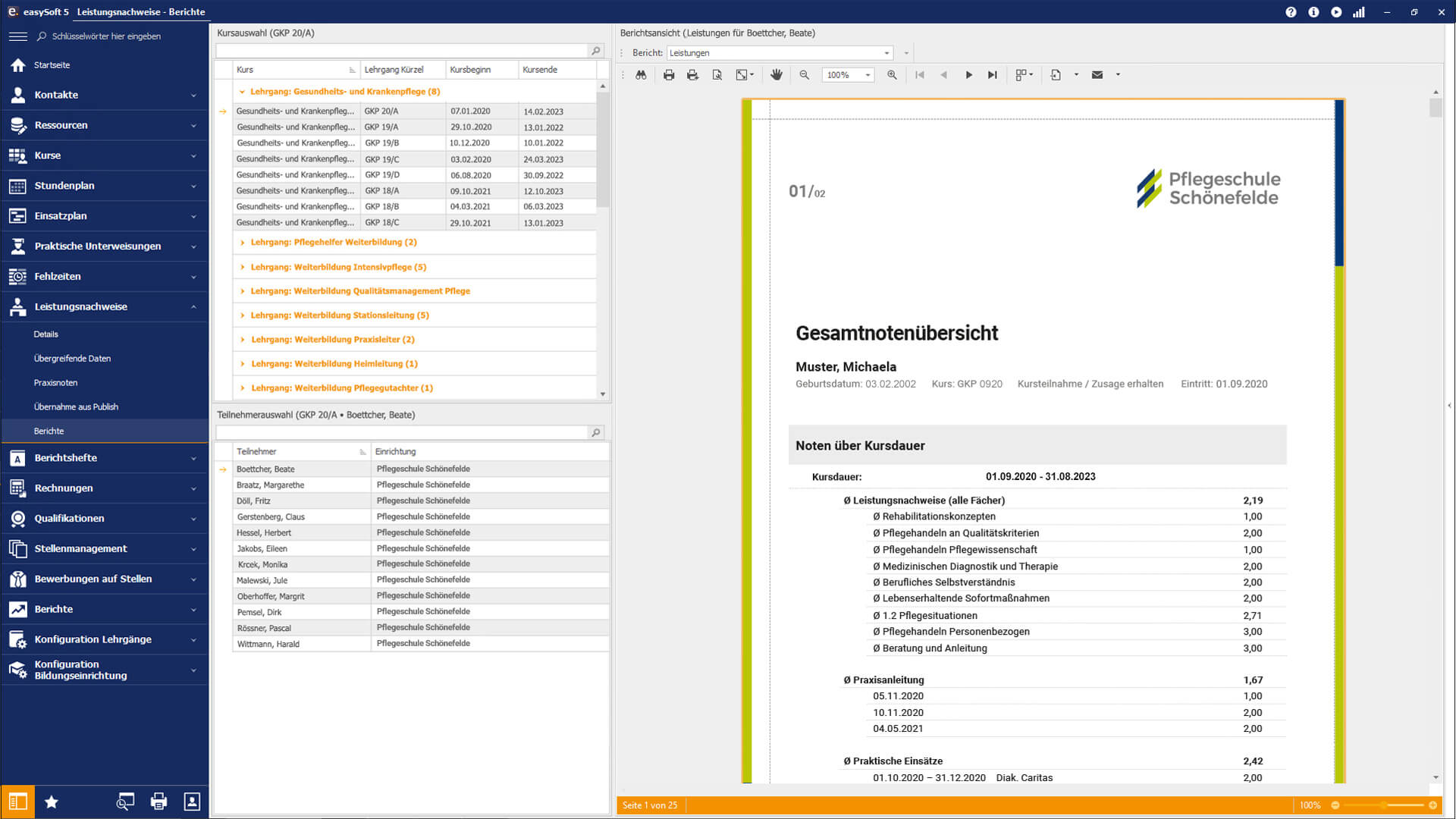The width and height of the screenshot is (1456, 819).
Task: Open the Bericht Leistungen dropdown
Action: click(886, 53)
